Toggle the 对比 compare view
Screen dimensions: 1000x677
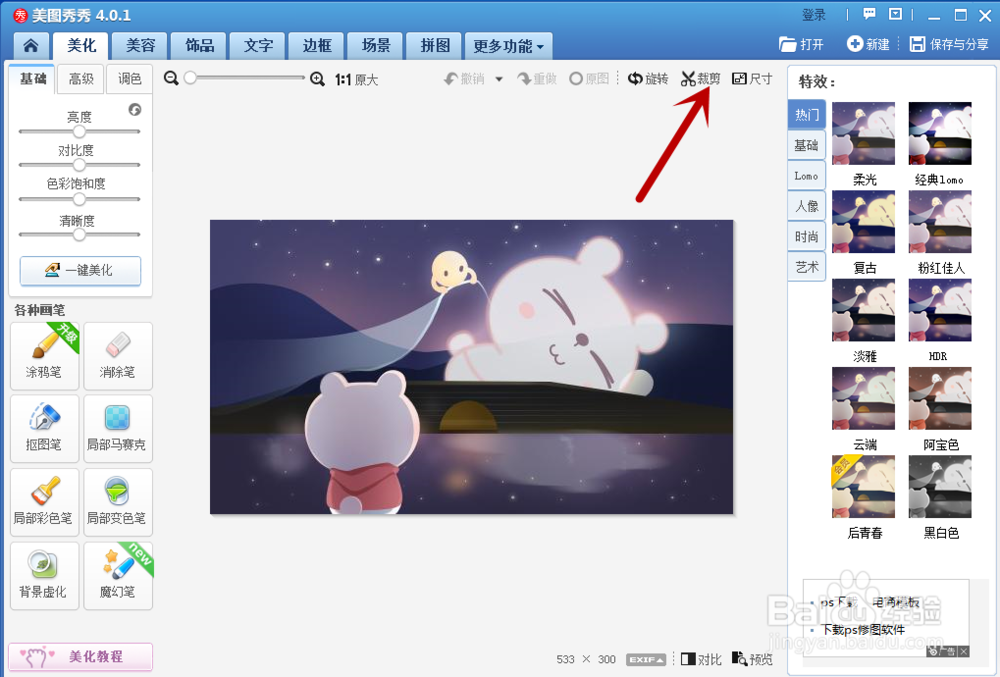(x=701, y=659)
